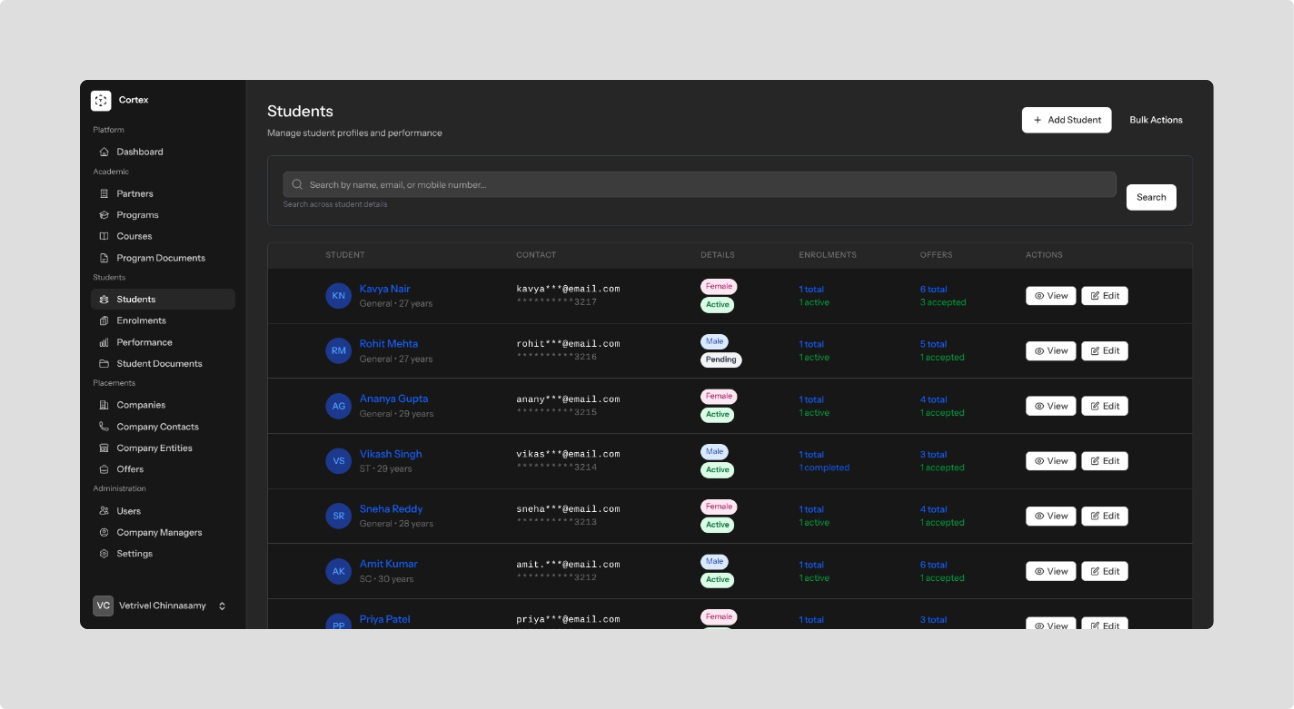Image resolution: width=1294 pixels, height=709 pixels.
Task: View Ananya Gupta's profile
Action: [x=1051, y=406]
